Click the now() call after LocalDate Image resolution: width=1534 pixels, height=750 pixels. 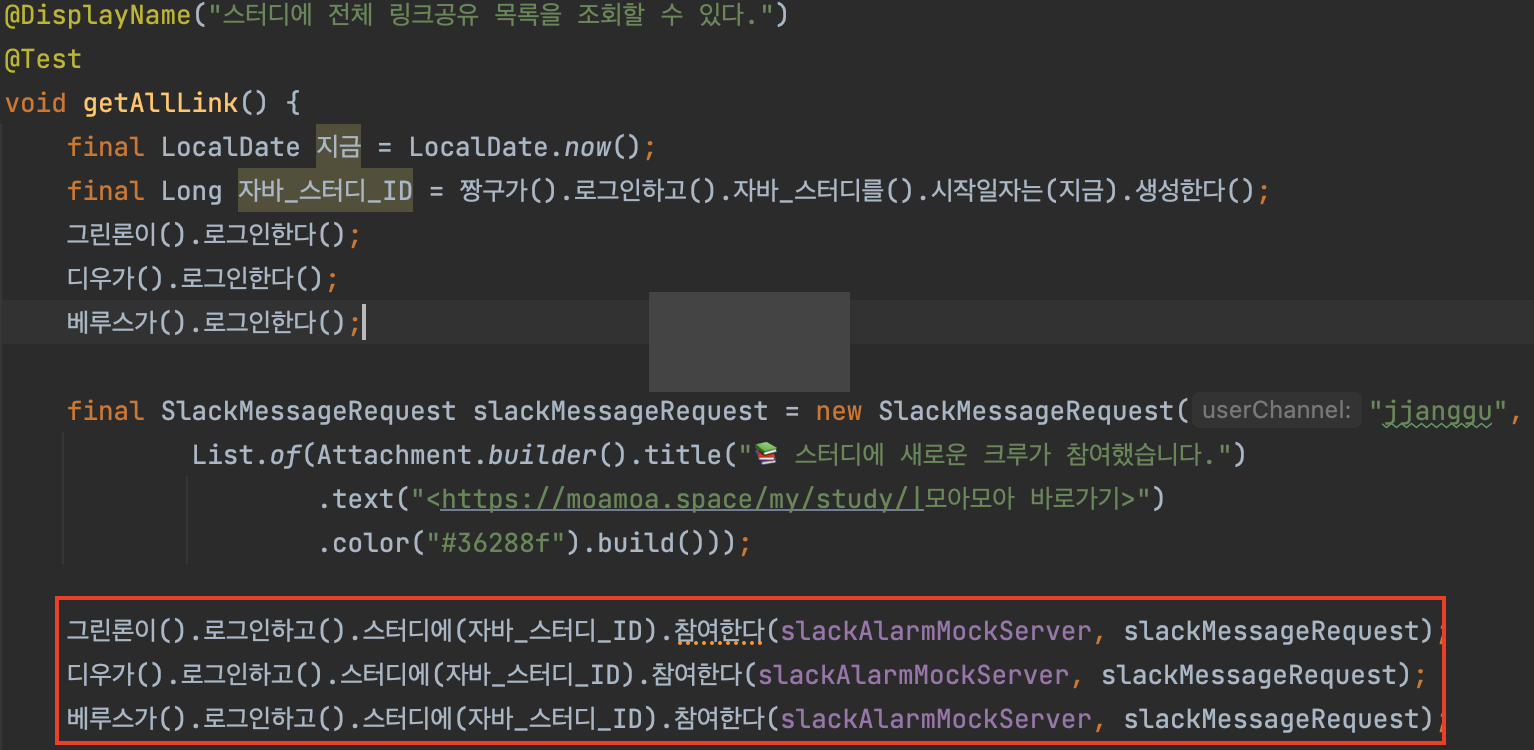(x=601, y=147)
